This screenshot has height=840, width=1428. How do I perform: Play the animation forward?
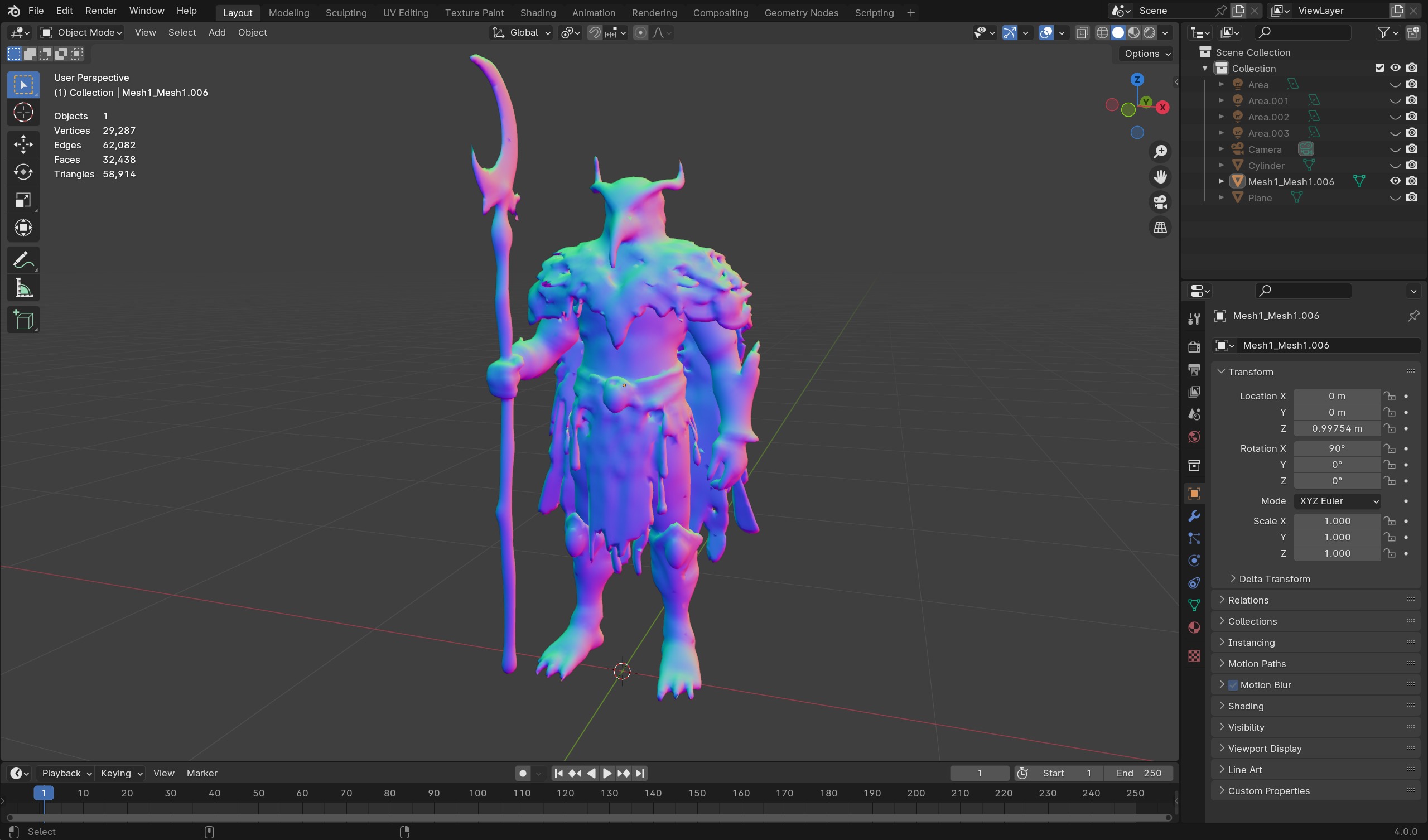pyautogui.click(x=606, y=773)
